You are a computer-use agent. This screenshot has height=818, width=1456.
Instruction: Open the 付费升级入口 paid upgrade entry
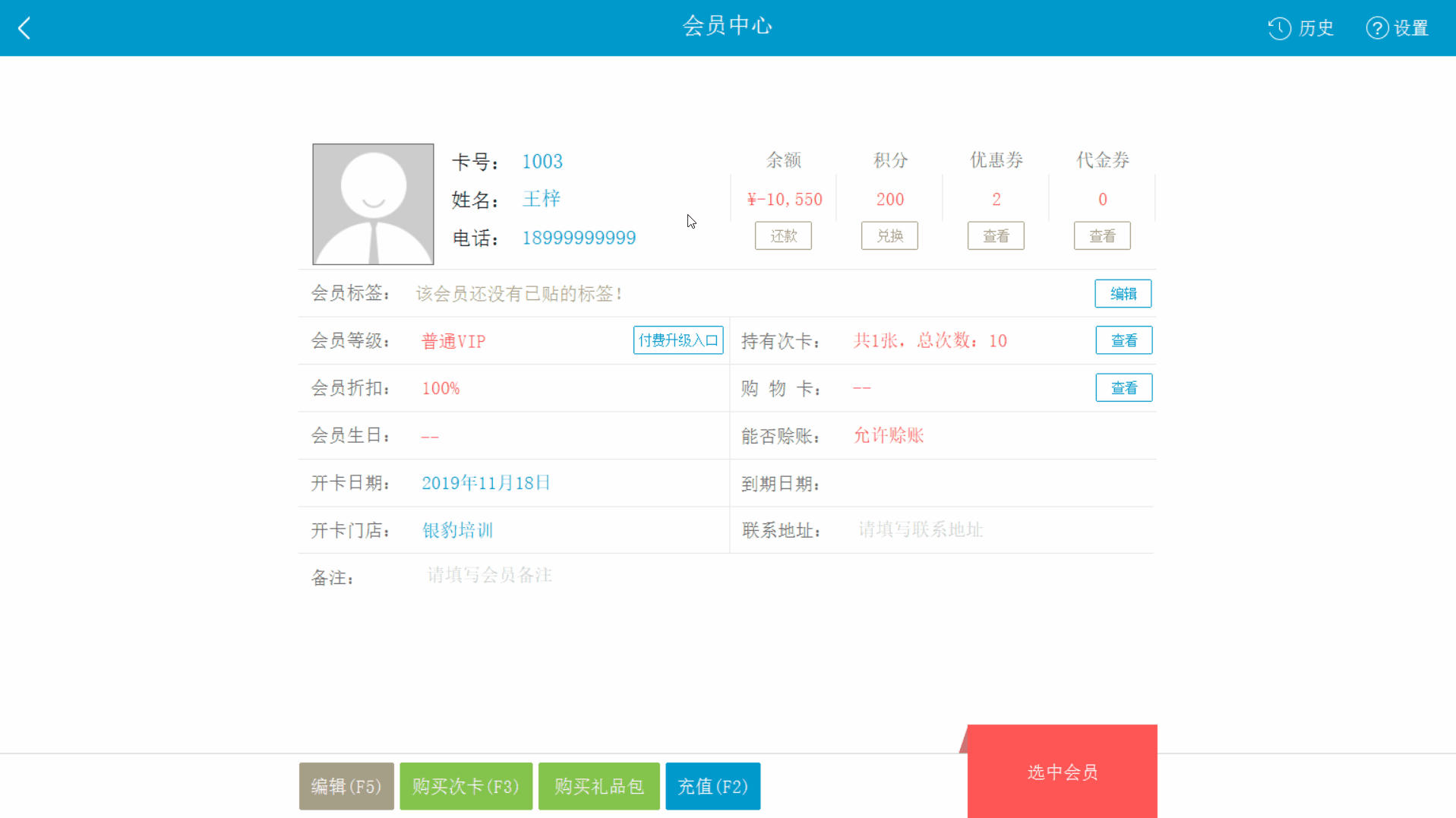[678, 340]
